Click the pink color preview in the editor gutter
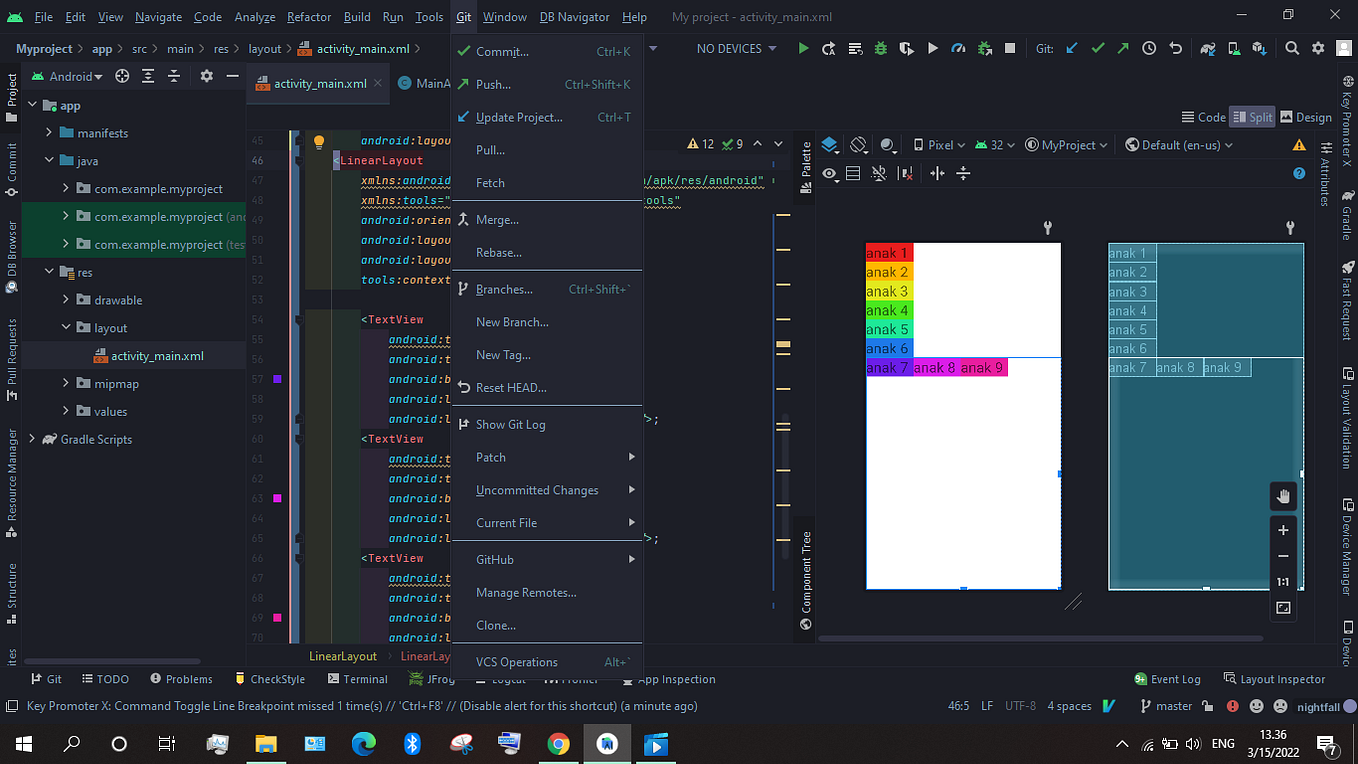Screen dimensions: 1358x764 tap(277, 498)
